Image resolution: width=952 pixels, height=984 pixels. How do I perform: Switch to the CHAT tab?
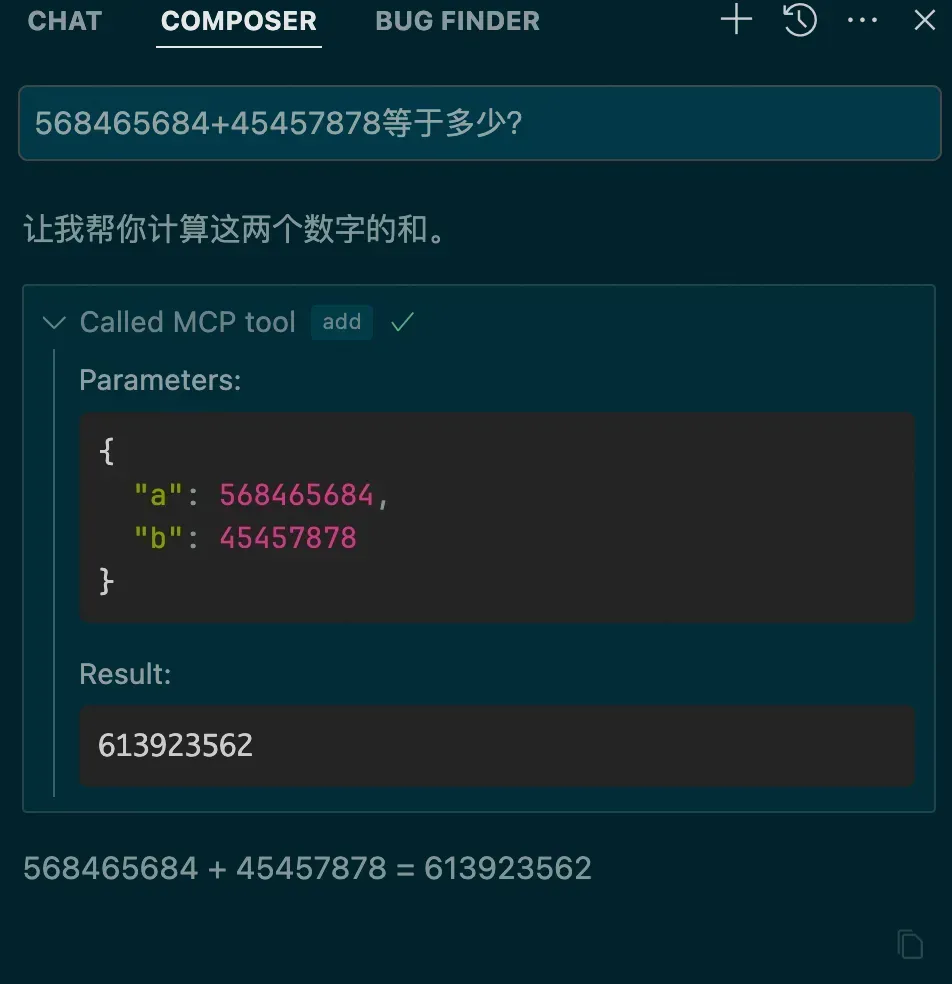tap(65, 21)
